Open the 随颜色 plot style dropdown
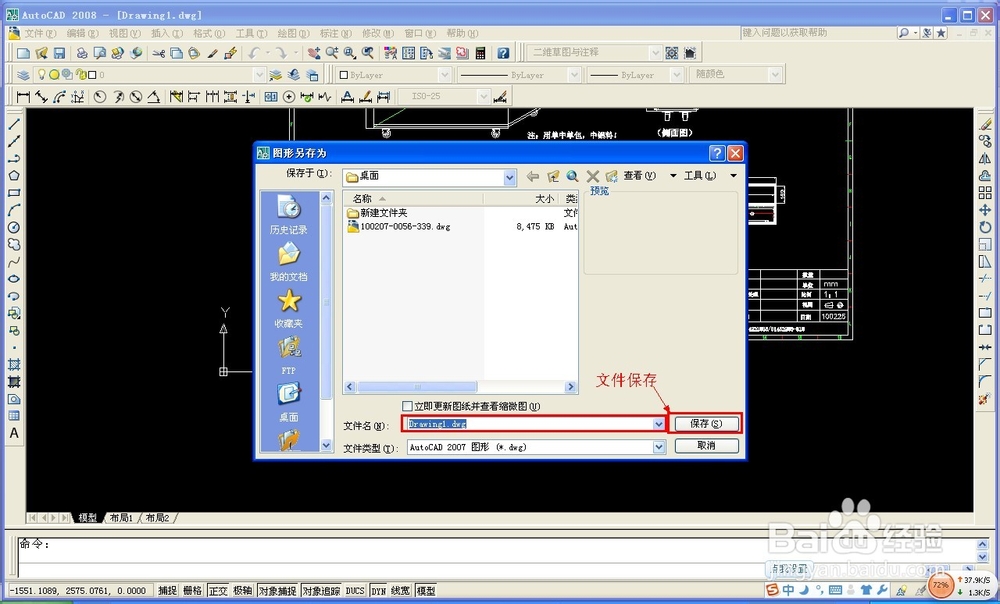Viewport: 1000px width, 604px height. coord(775,75)
